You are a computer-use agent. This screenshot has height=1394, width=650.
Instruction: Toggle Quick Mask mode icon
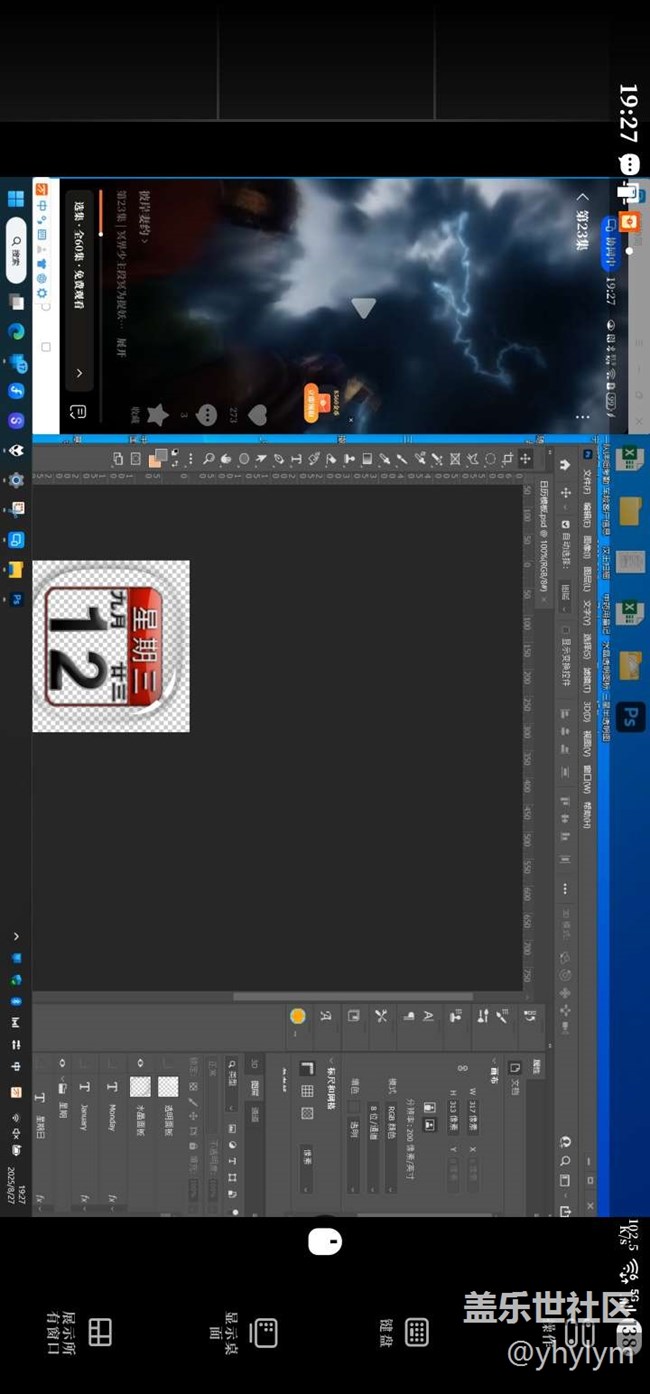(x=135, y=459)
